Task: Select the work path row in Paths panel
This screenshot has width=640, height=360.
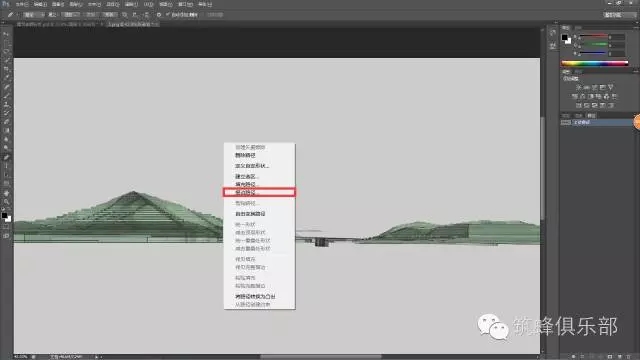Action: (597, 122)
